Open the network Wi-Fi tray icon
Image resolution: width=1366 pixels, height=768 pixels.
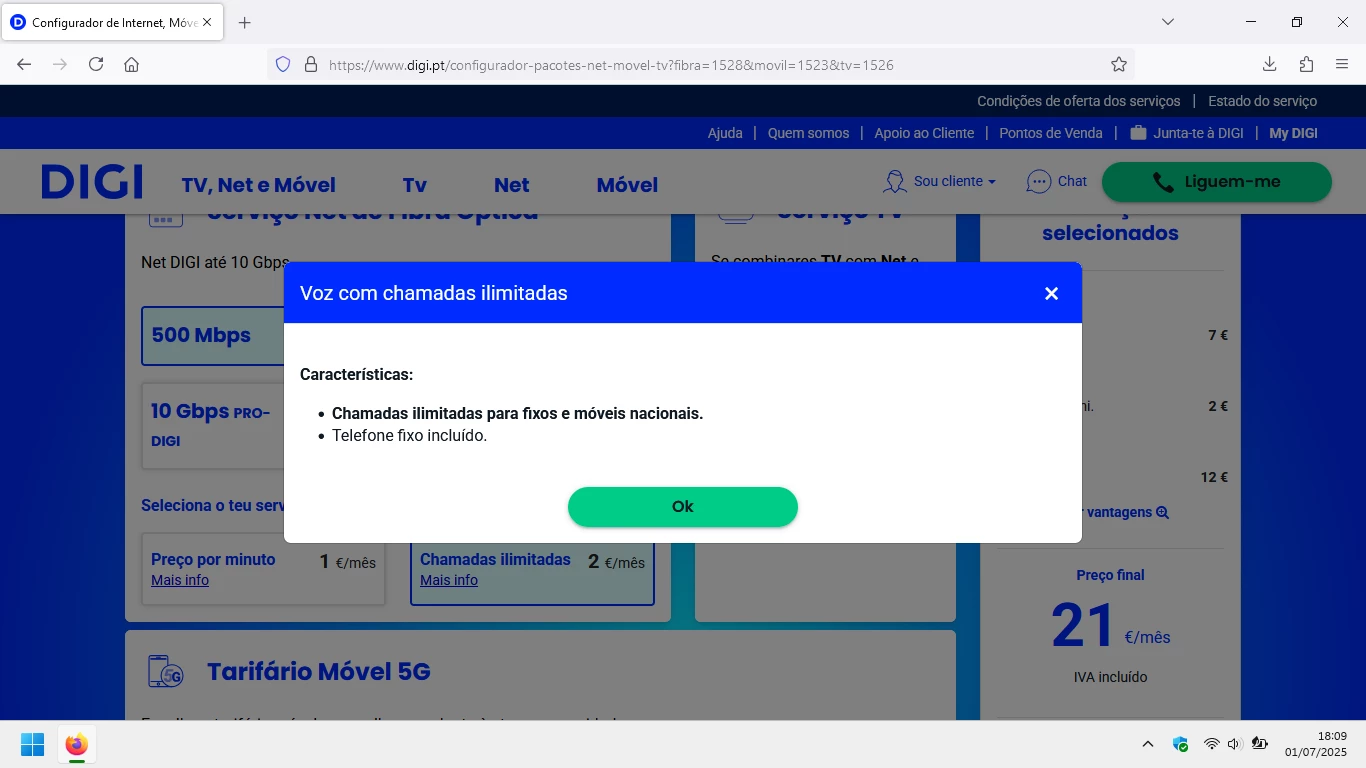[x=1211, y=744]
